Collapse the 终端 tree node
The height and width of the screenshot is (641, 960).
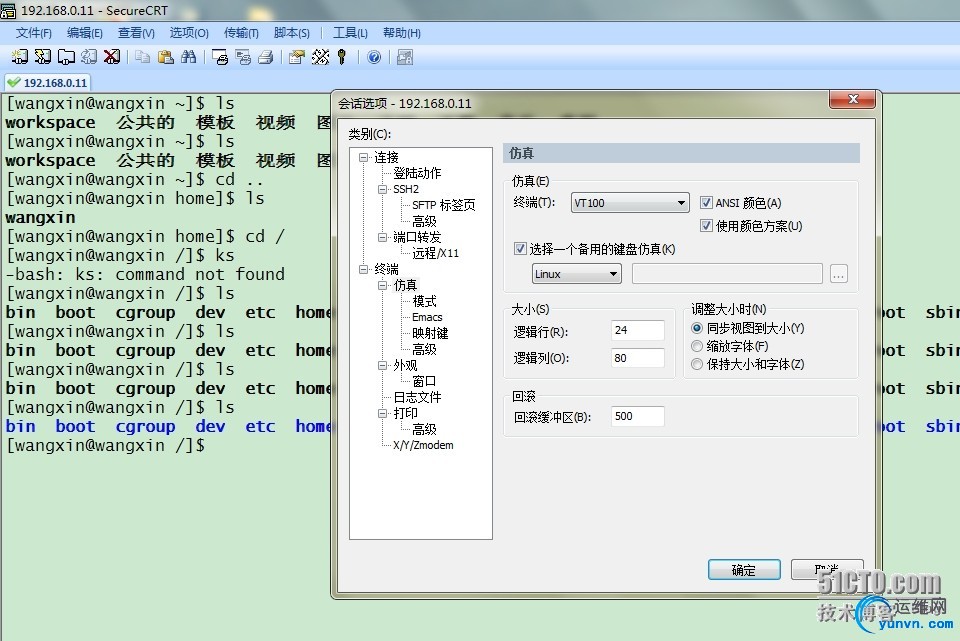click(364, 269)
